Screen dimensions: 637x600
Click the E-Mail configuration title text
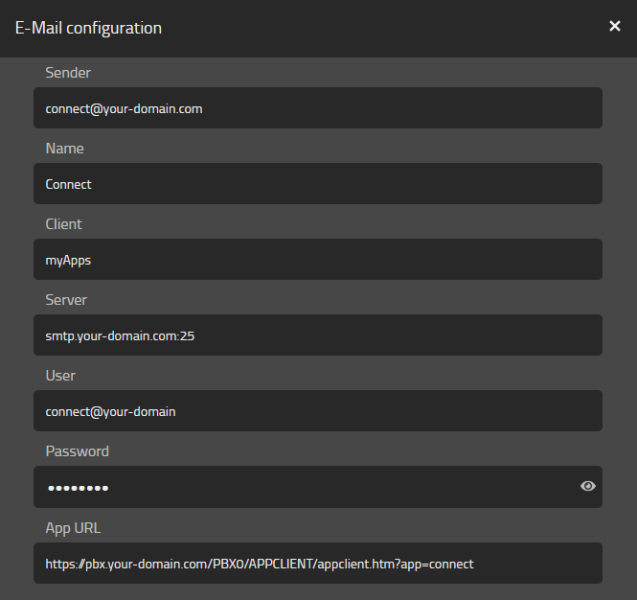(x=88, y=28)
